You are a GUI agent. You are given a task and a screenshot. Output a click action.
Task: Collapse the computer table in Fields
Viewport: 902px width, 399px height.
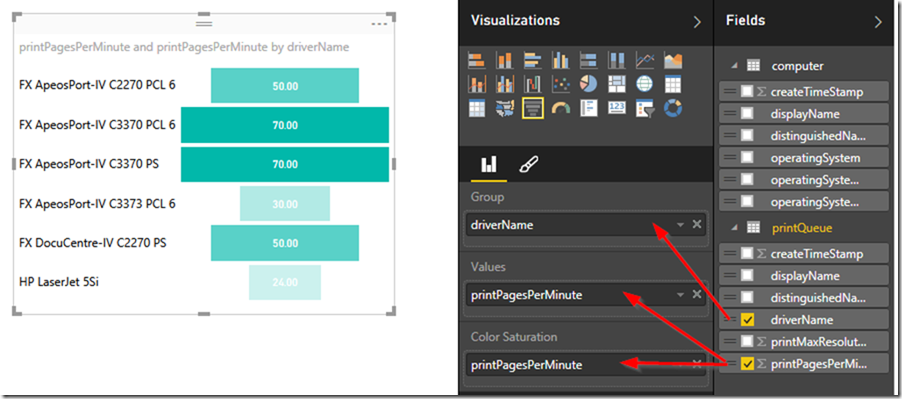(734, 66)
